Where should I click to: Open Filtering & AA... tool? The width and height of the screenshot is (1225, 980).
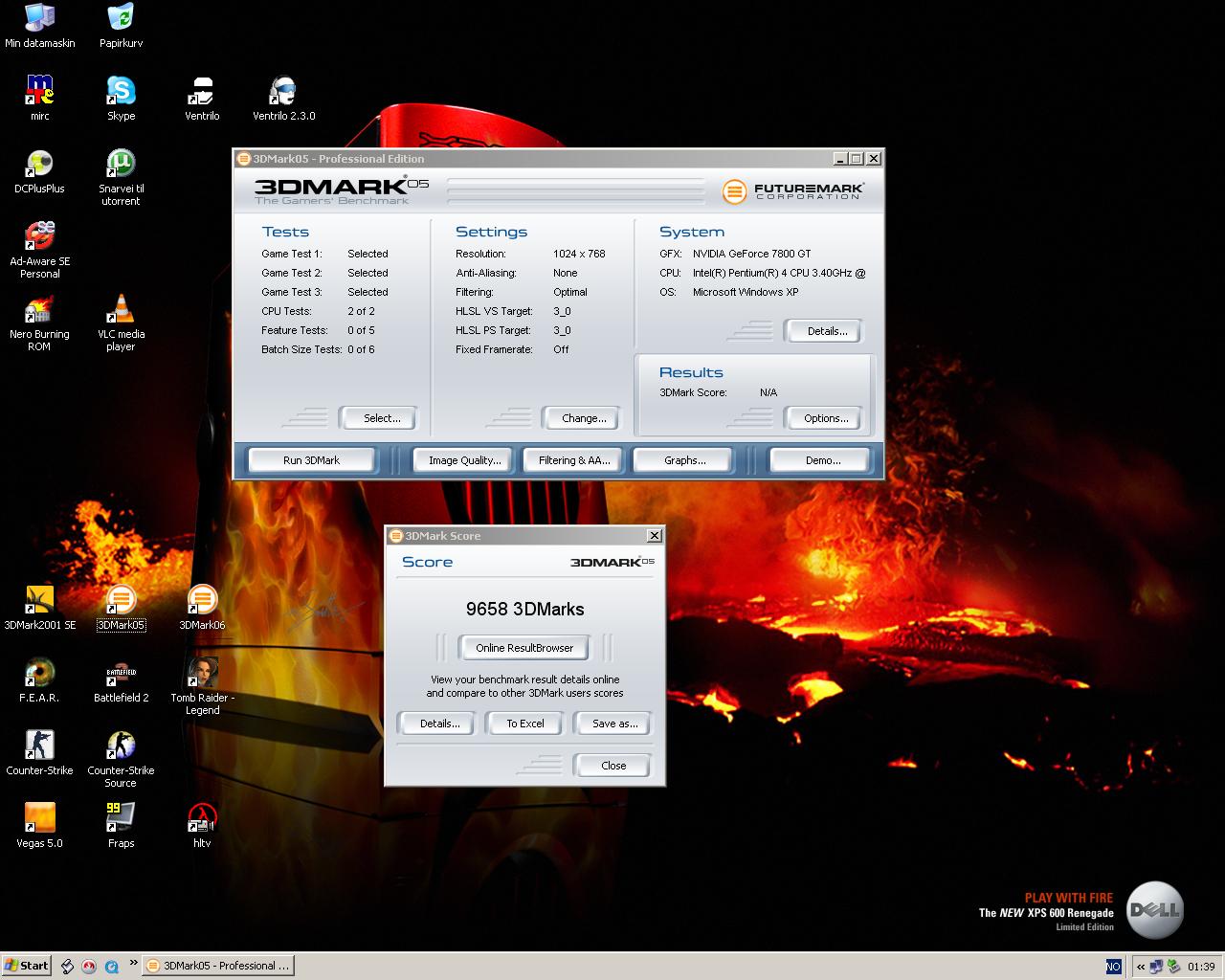tap(573, 460)
